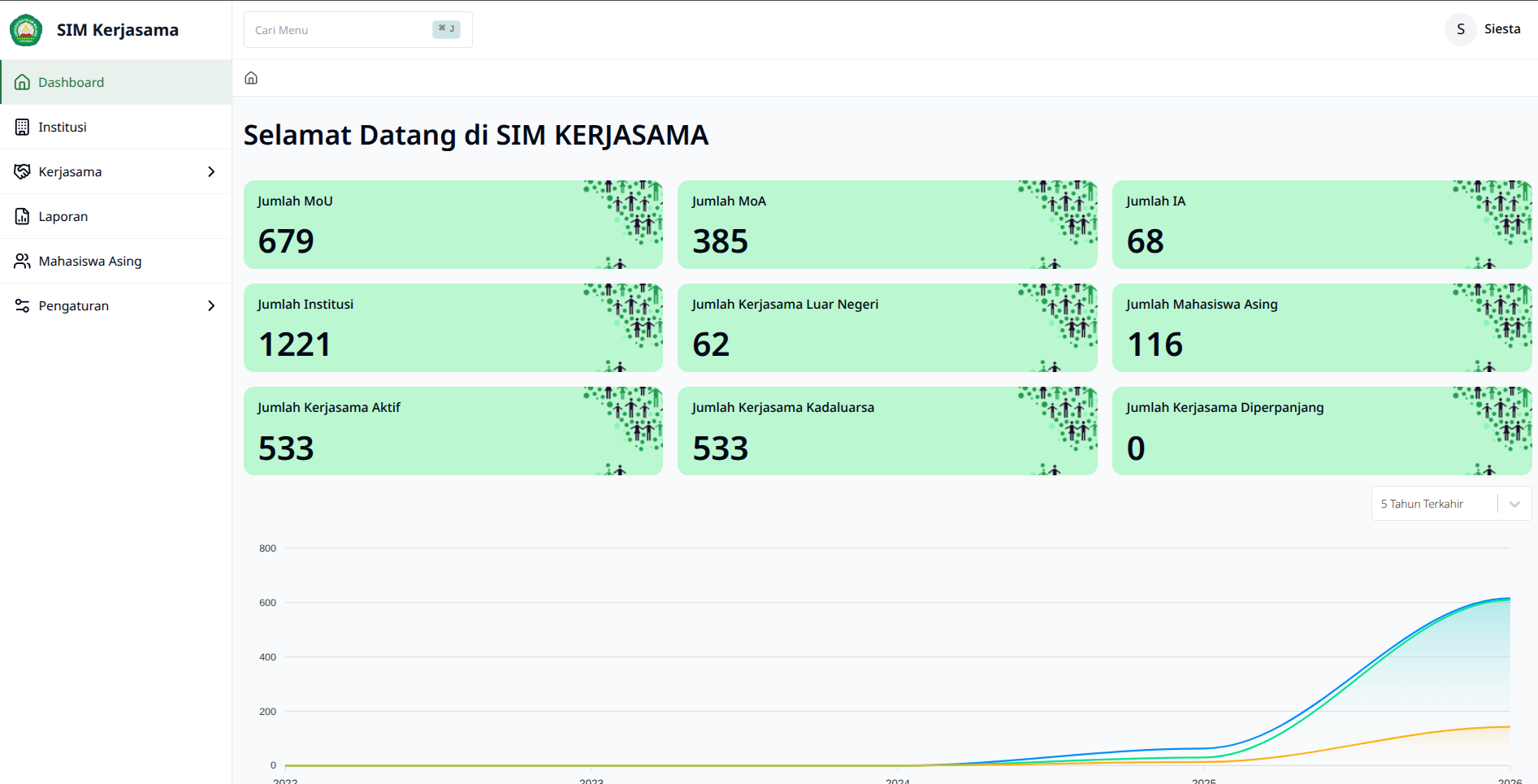Click the 400 y-axis label on chart
Screen dimensions: 1538x784
[x=267, y=657]
